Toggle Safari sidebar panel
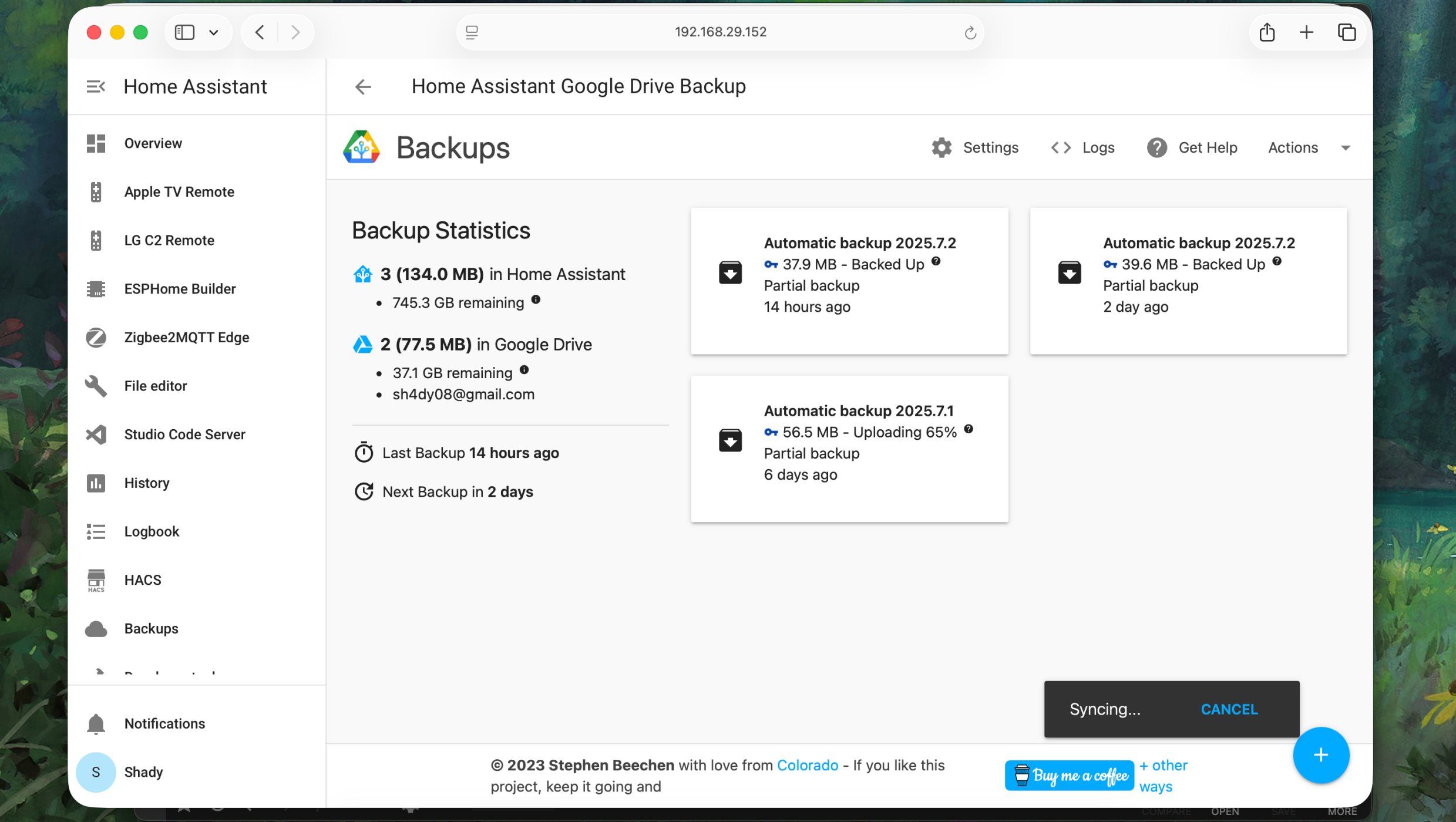Screen dimensions: 1456x822 184,32
